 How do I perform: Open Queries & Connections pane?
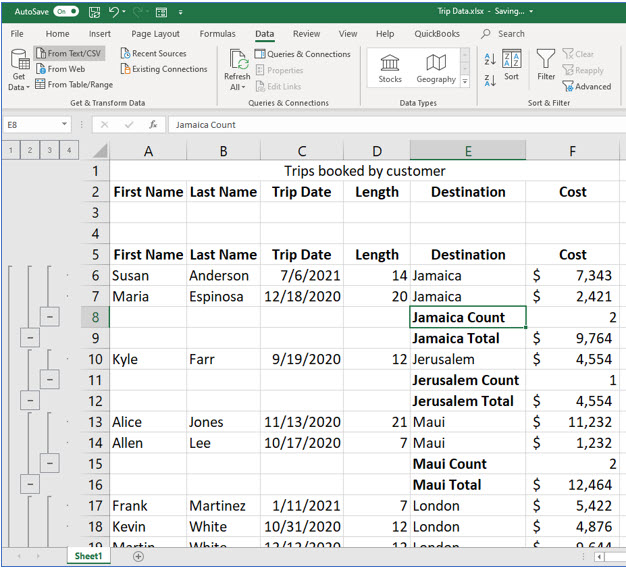click(x=303, y=54)
